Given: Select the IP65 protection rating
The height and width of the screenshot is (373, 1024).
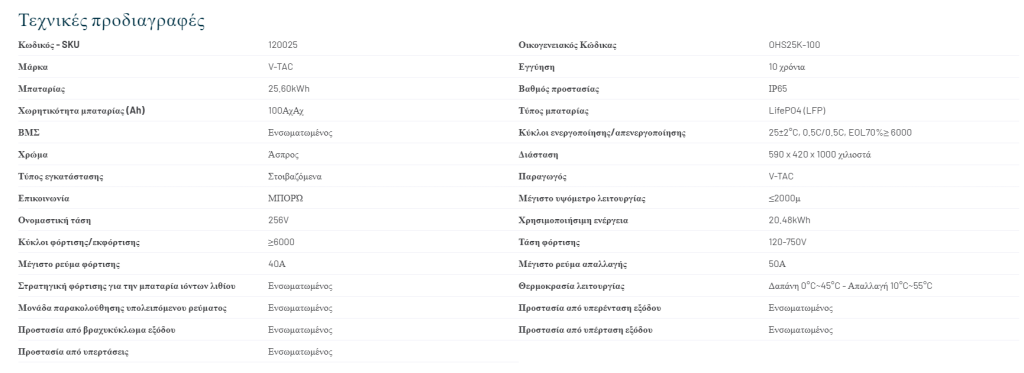Looking at the screenshot, I should [778, 89].
